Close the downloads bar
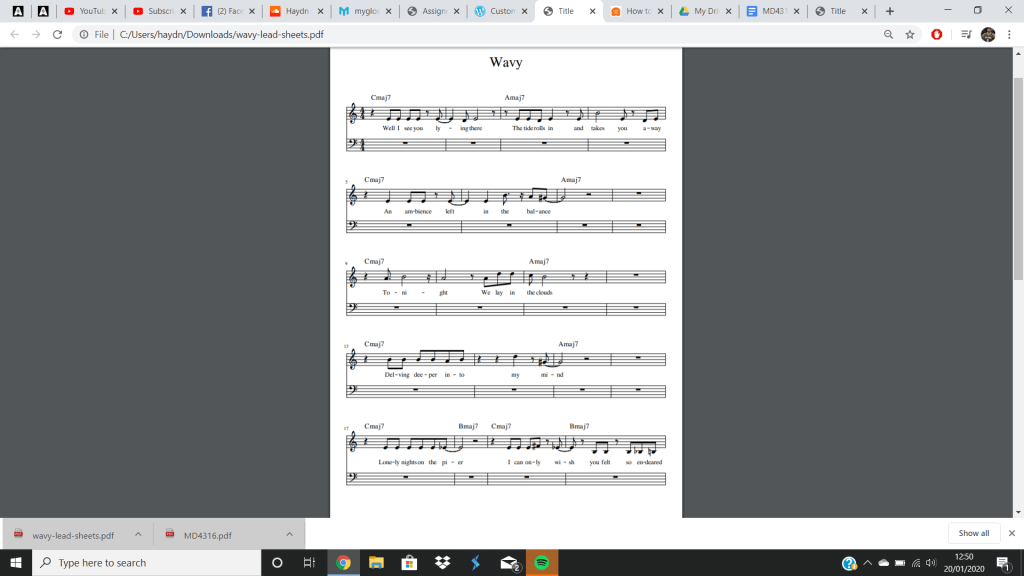Image resolution: width=1024 pixels, height=576 pixels. pyautogui.click(x=1011, y=533)
